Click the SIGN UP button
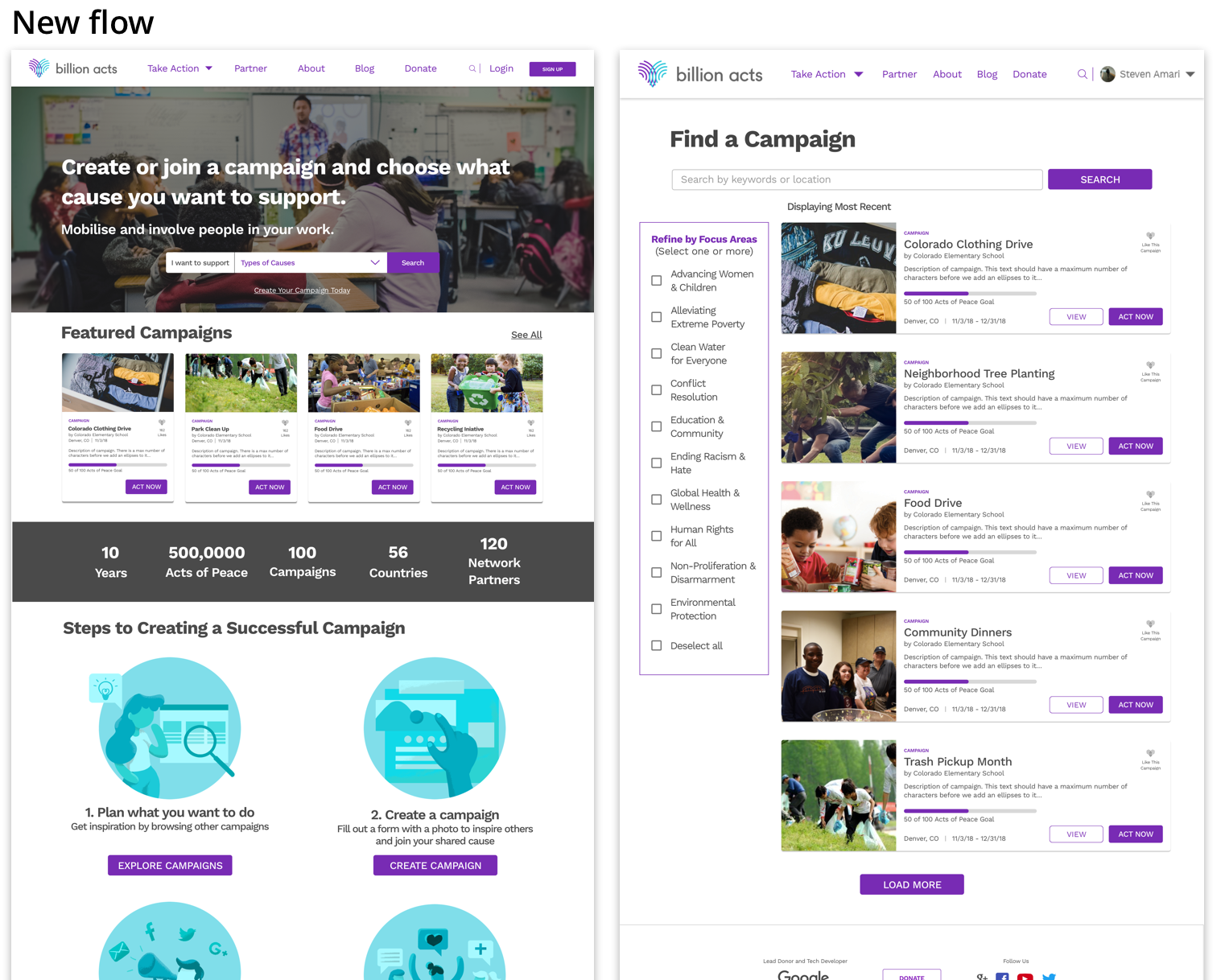Viewport: 1225px width, 980px height. (x=552, y=69)
